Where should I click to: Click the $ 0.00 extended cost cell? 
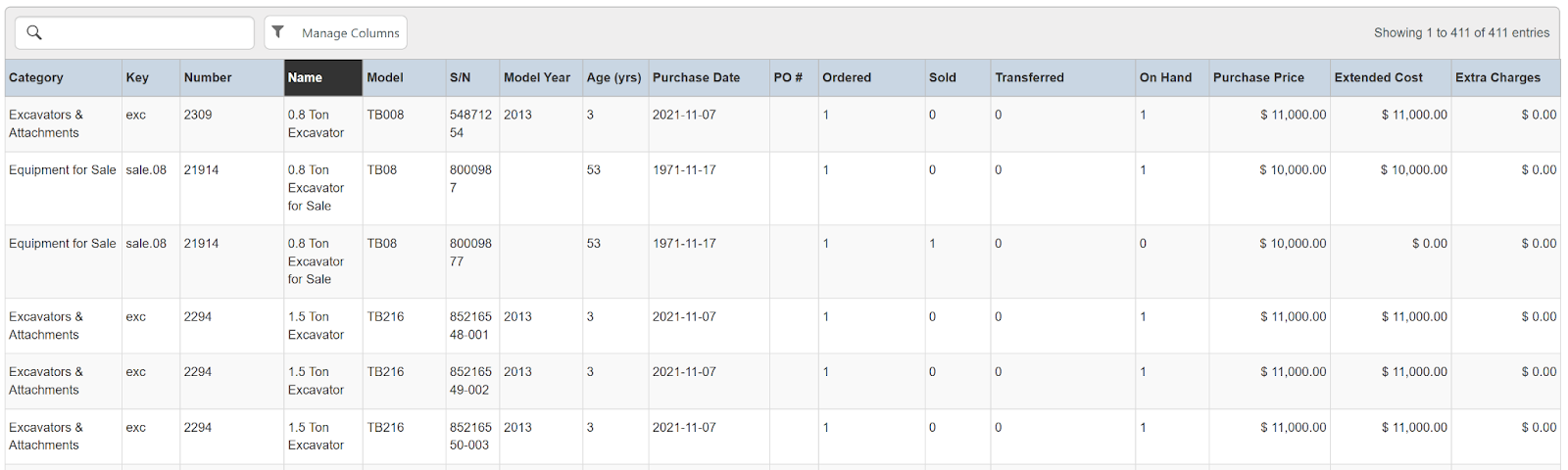pos(1429,244)
